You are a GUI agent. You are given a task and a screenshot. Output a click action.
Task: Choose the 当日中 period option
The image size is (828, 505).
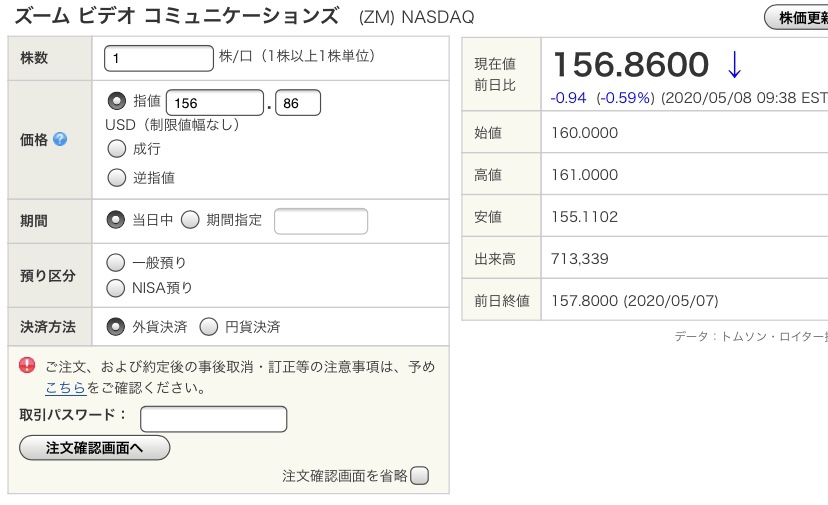point(116,220)
